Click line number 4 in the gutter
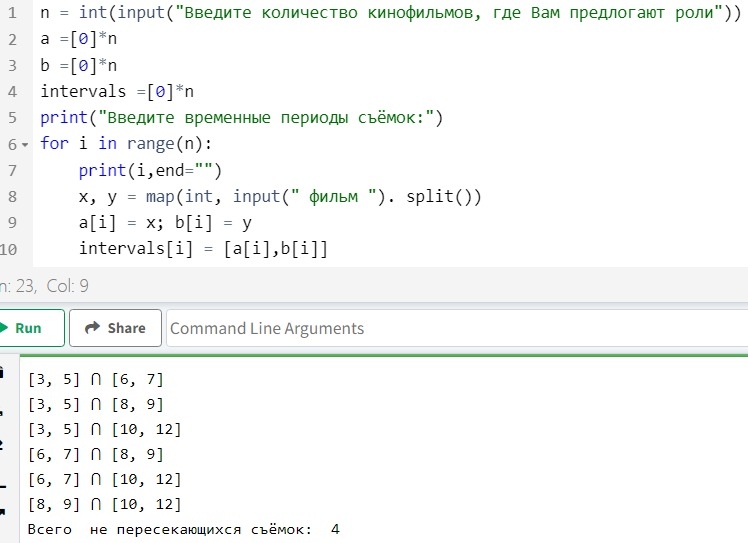This screenshot has width=748, height=543. click(12, 92)
